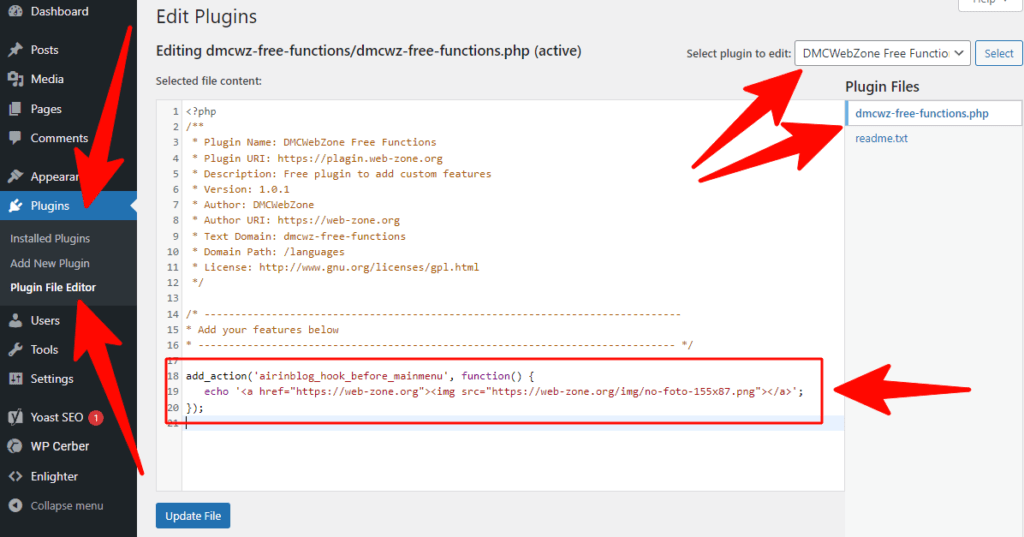Image resolution: width=1024 pixels, height=537 pixels.
Task: Click the Select button
Action: click(999, 54)
